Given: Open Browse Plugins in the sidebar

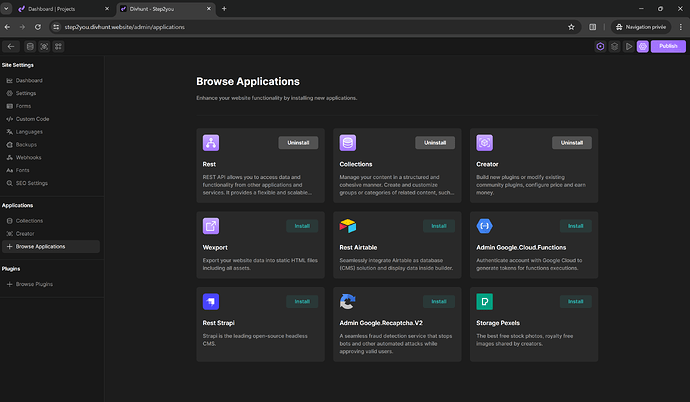Looking at the screenshot, I should pyautogui.click(x=51, y=284).
